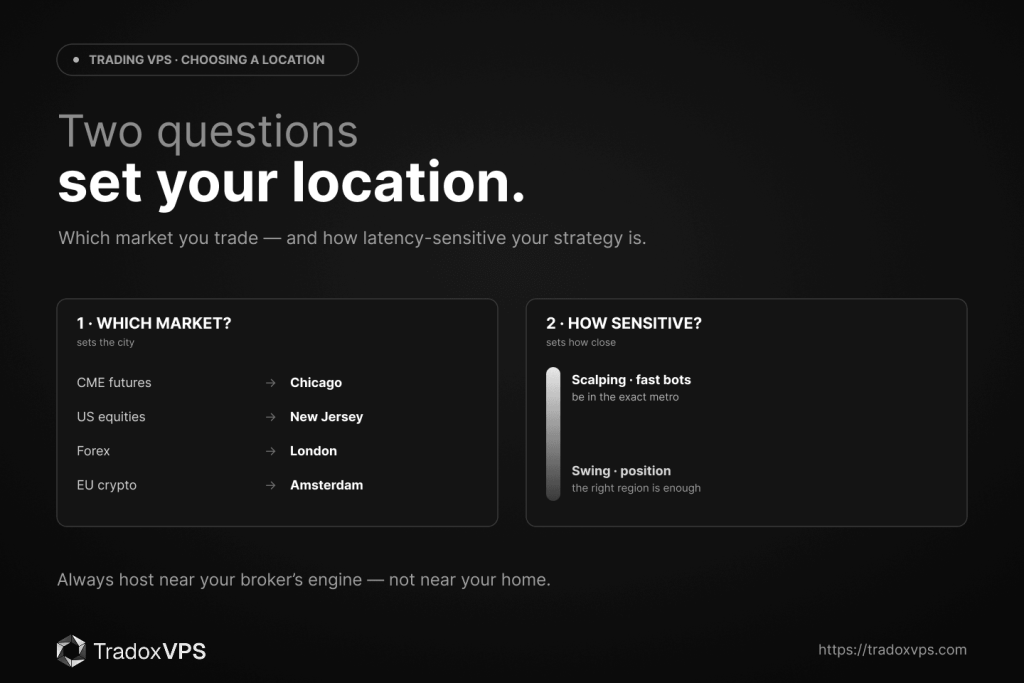This screenshot has height=683, width=1024.
Task: Click the 1 · WHICH MARKET? heading
Action: point(154,323)
